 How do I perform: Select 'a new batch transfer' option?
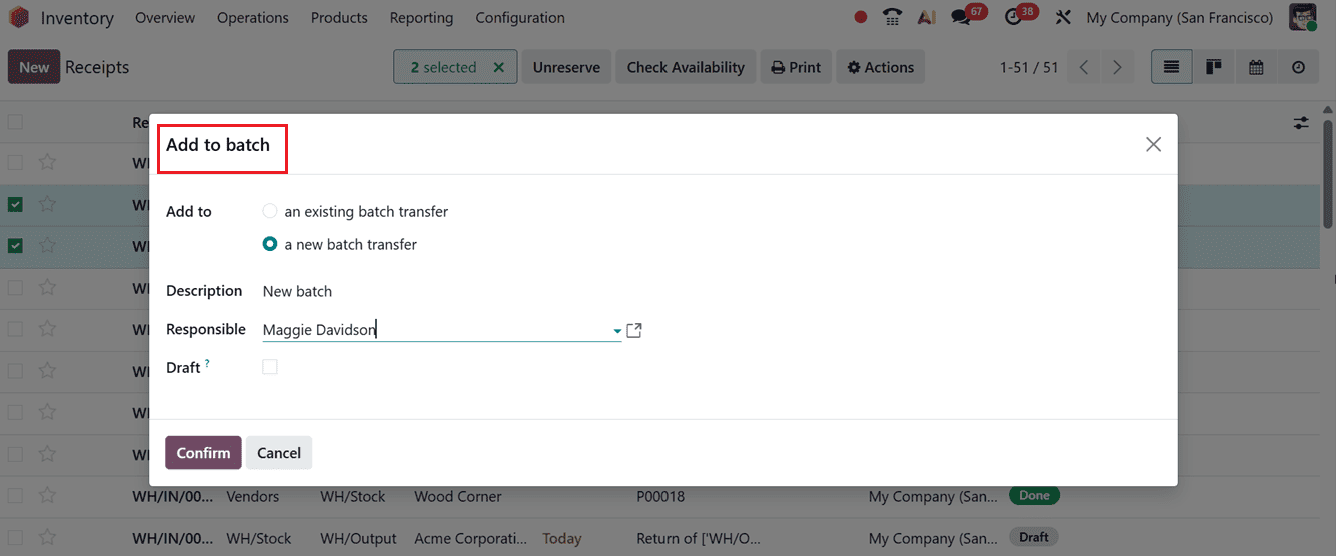pyautogui.click(x=270, y=244)
